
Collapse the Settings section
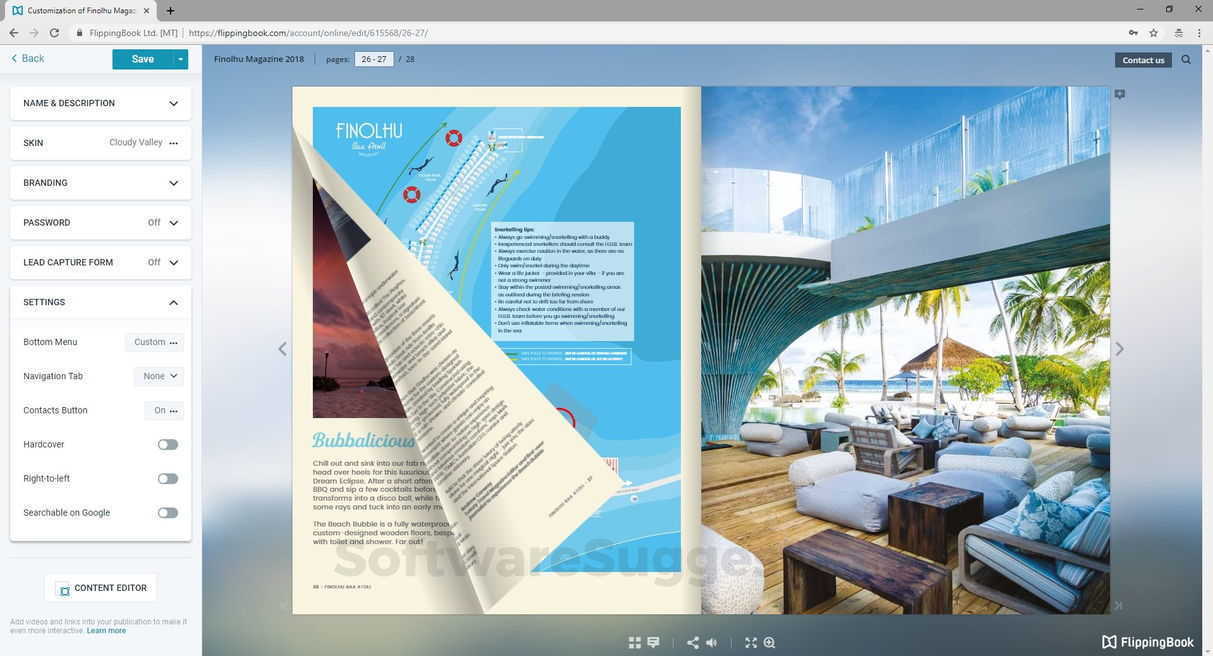tap(172, 302)
